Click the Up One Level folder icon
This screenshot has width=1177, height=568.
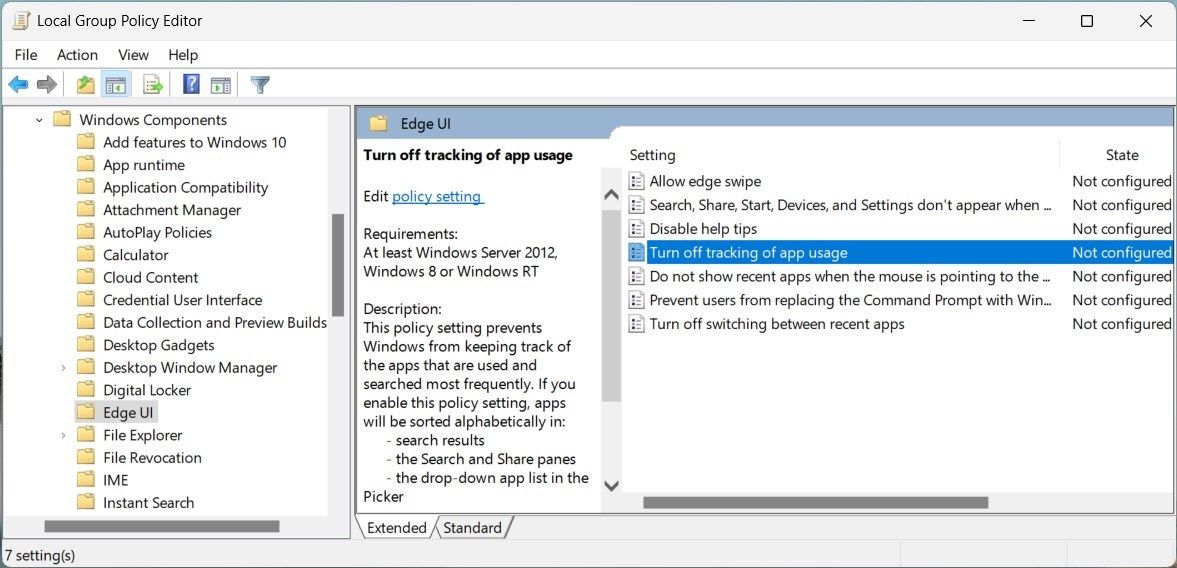(86, 85)
